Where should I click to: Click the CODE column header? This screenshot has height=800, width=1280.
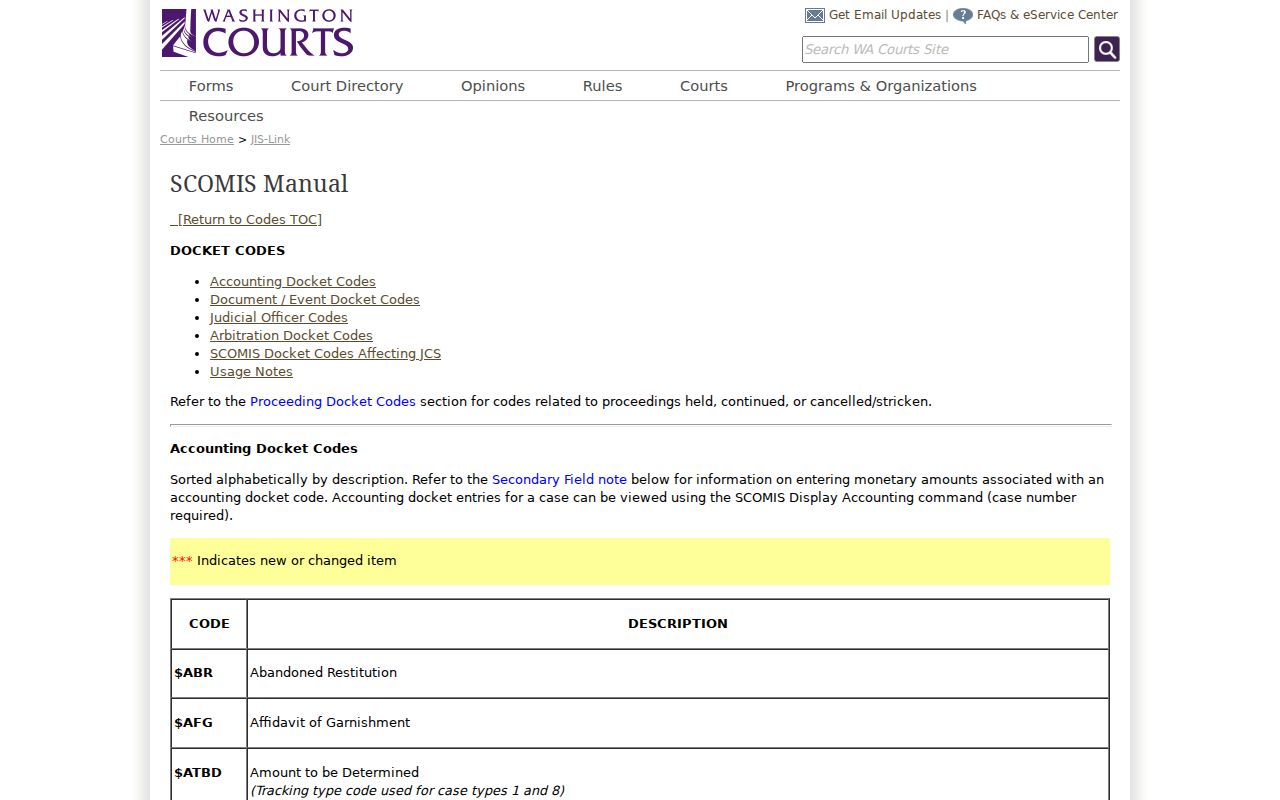point(209,624)
